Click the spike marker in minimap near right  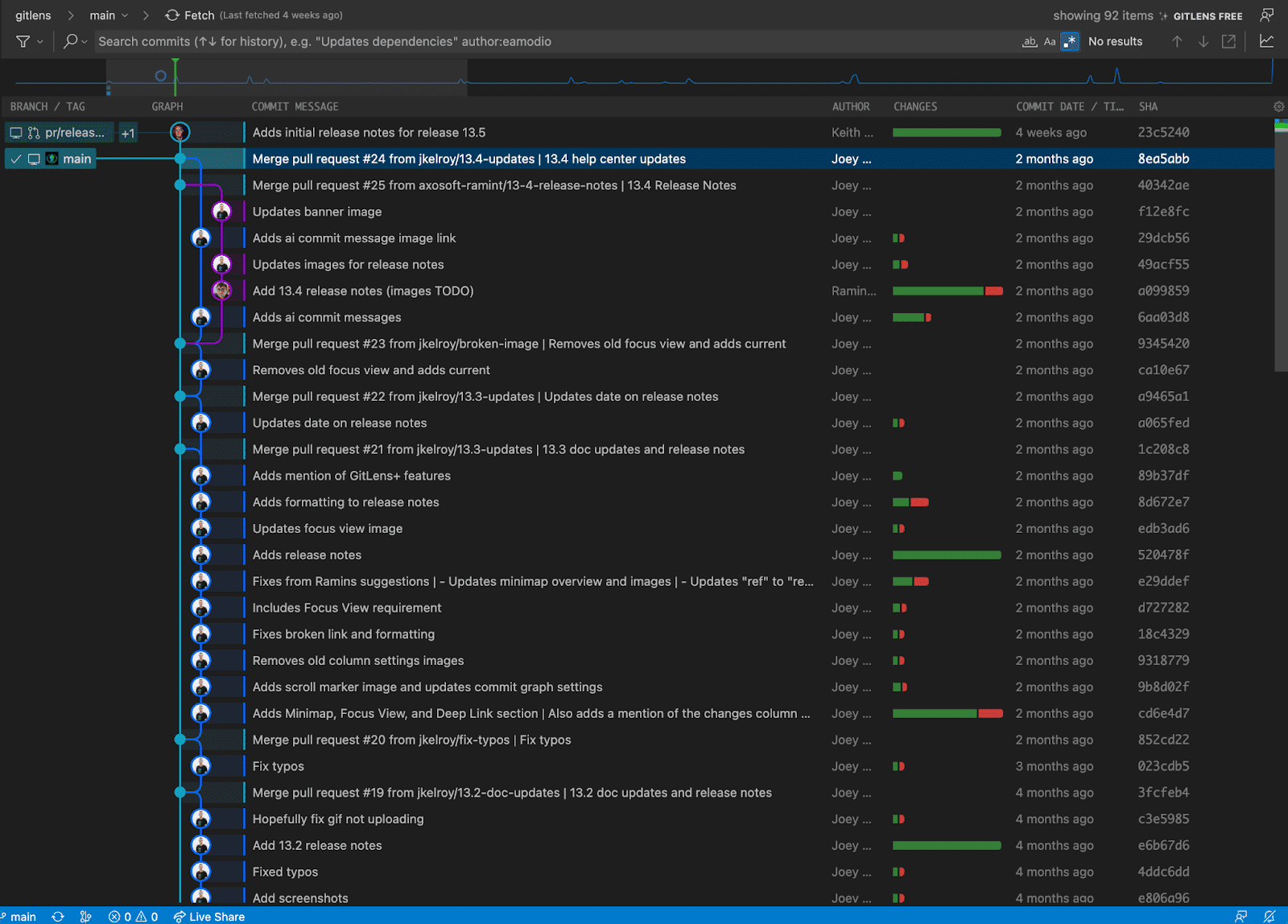(1117, 75)
